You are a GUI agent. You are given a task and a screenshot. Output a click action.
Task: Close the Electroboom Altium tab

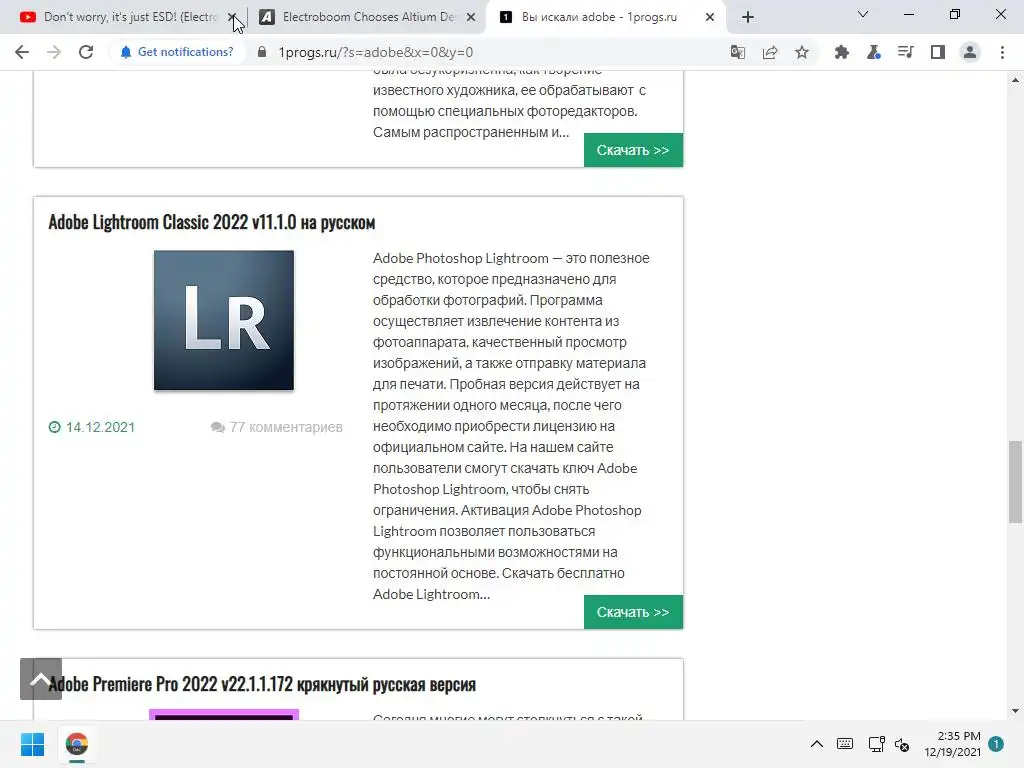click(471, 17)
